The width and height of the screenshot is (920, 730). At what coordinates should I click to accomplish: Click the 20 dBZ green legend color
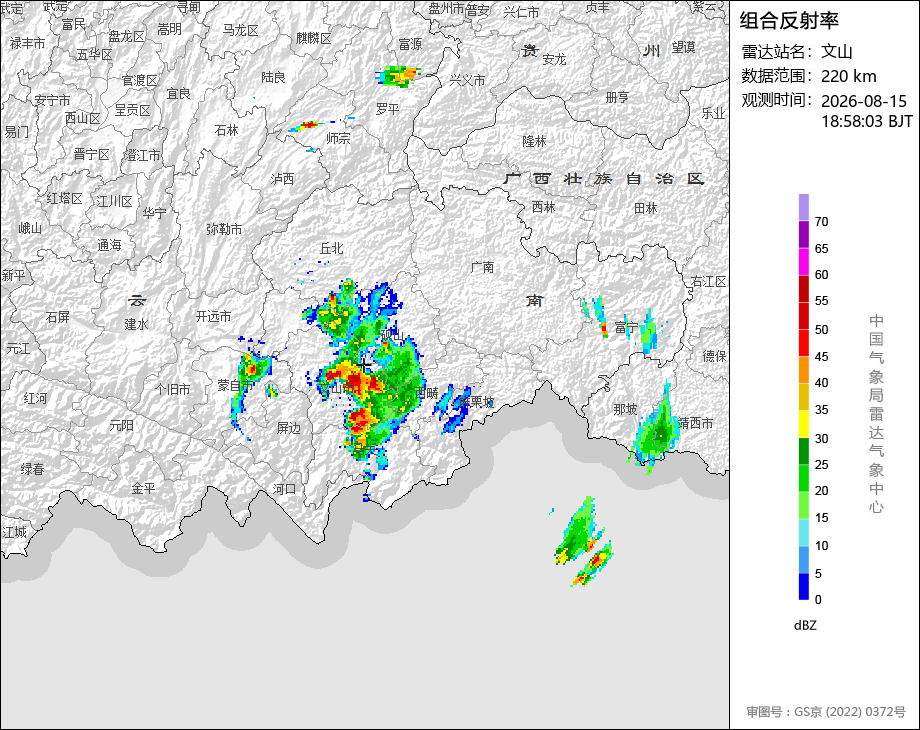803,478
